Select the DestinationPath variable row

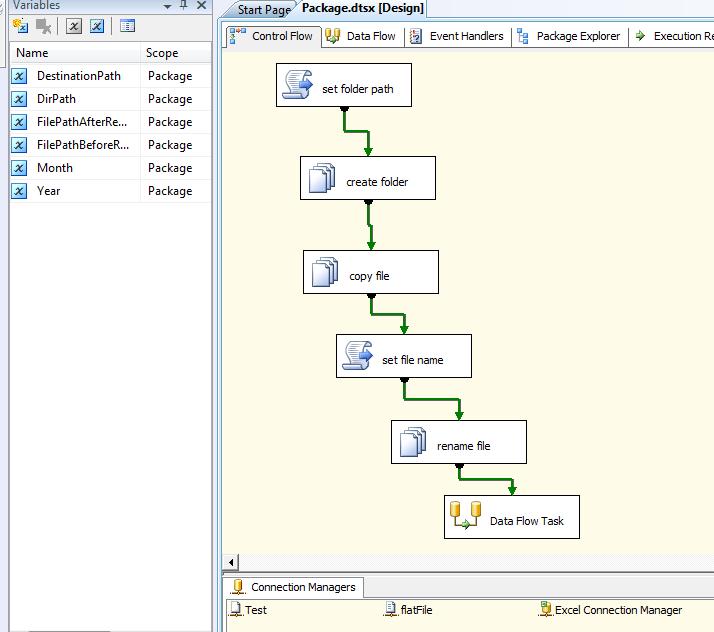point(78,76)
